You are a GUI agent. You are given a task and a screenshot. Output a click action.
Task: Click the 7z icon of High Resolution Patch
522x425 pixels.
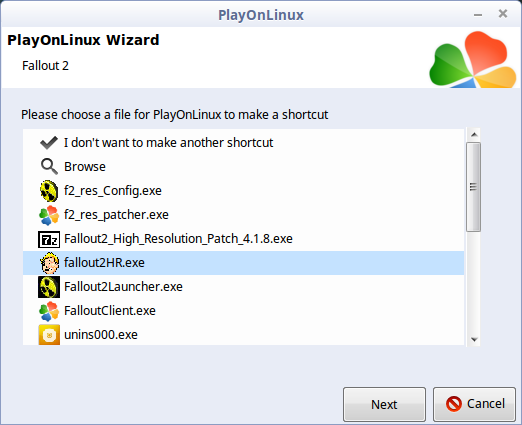pyautogui.click(x=49, y=239)
